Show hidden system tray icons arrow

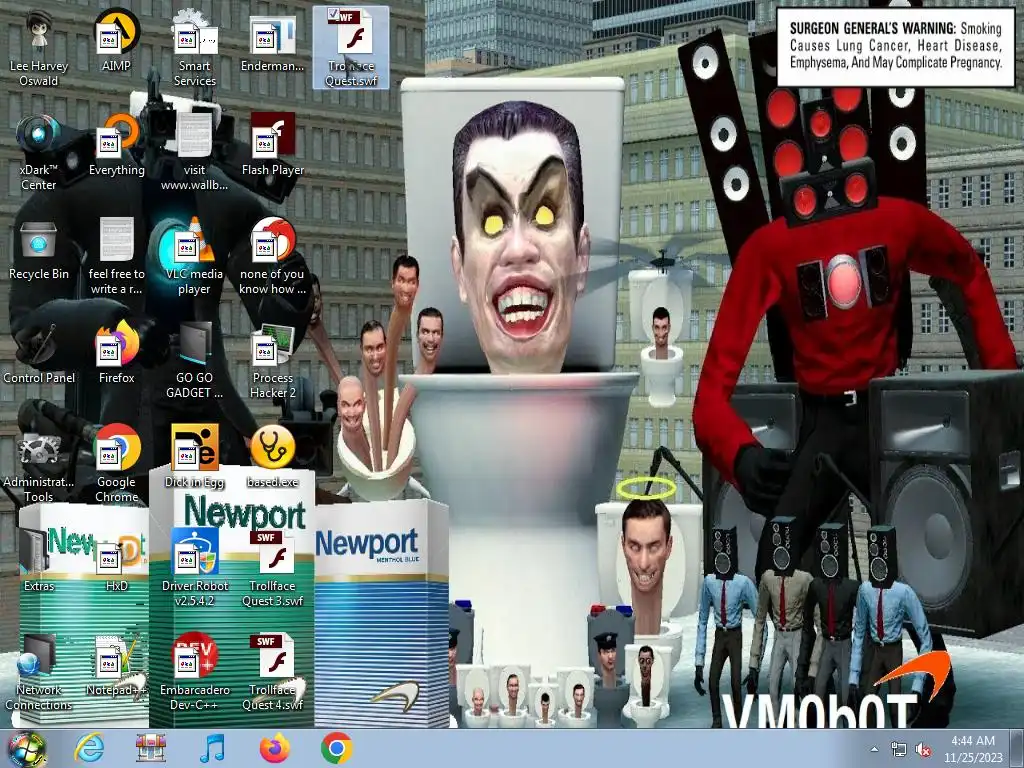point(874,749)
